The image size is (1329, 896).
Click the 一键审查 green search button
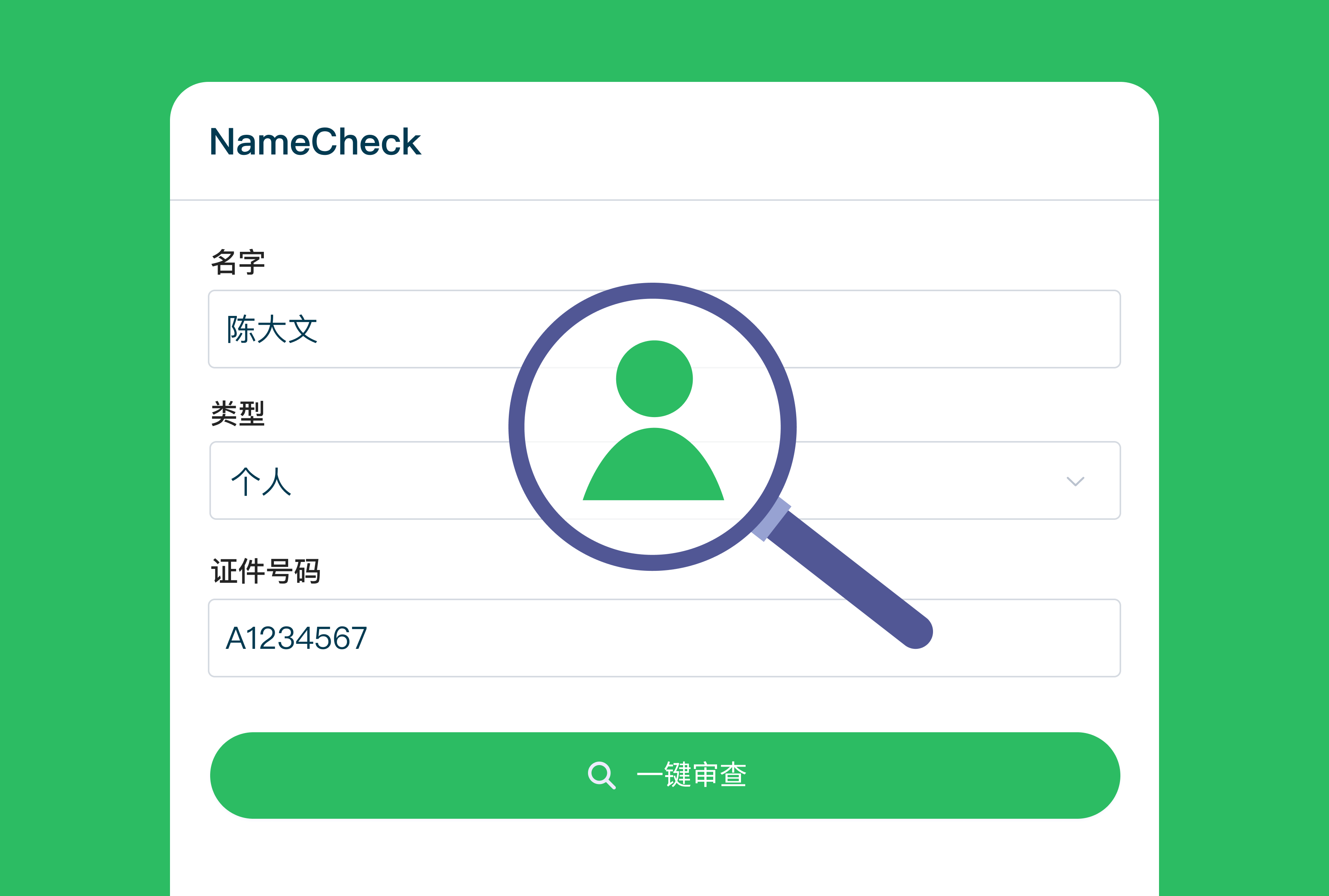(665, 775)
